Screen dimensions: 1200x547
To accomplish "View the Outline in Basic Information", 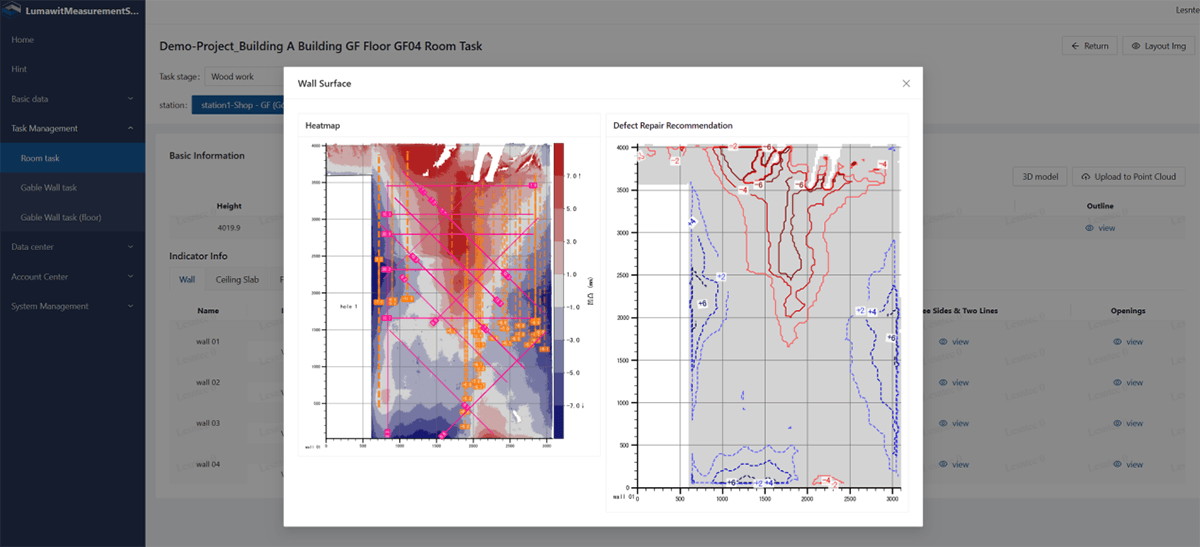I will click(1100, 228).
